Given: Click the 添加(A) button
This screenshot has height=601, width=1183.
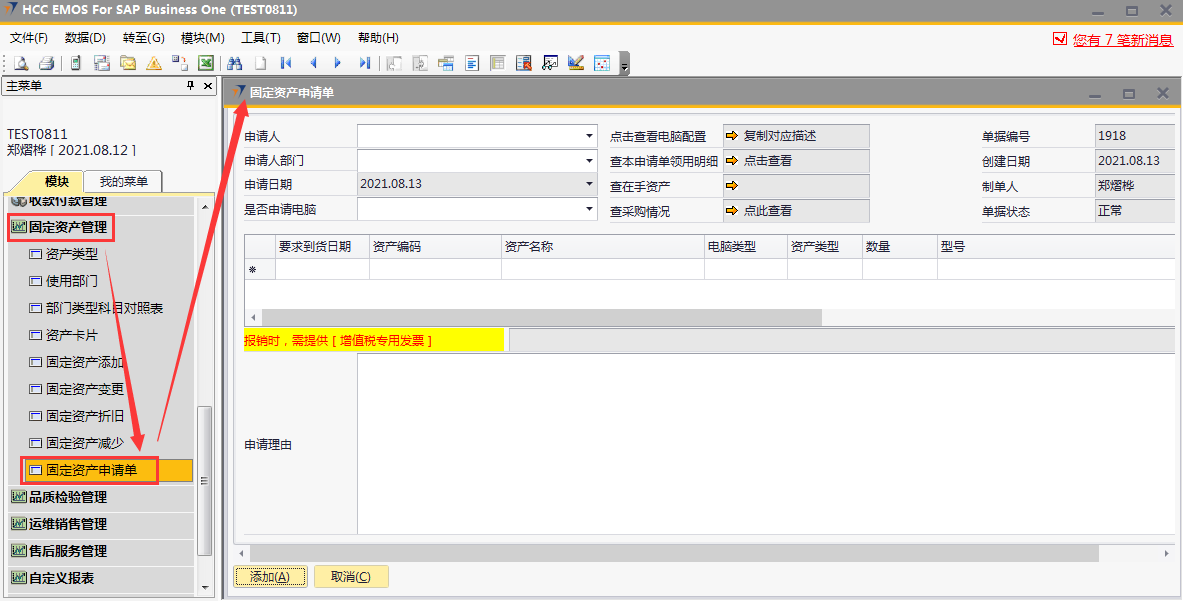Looking at the screenshot, I should click(270, 577).
